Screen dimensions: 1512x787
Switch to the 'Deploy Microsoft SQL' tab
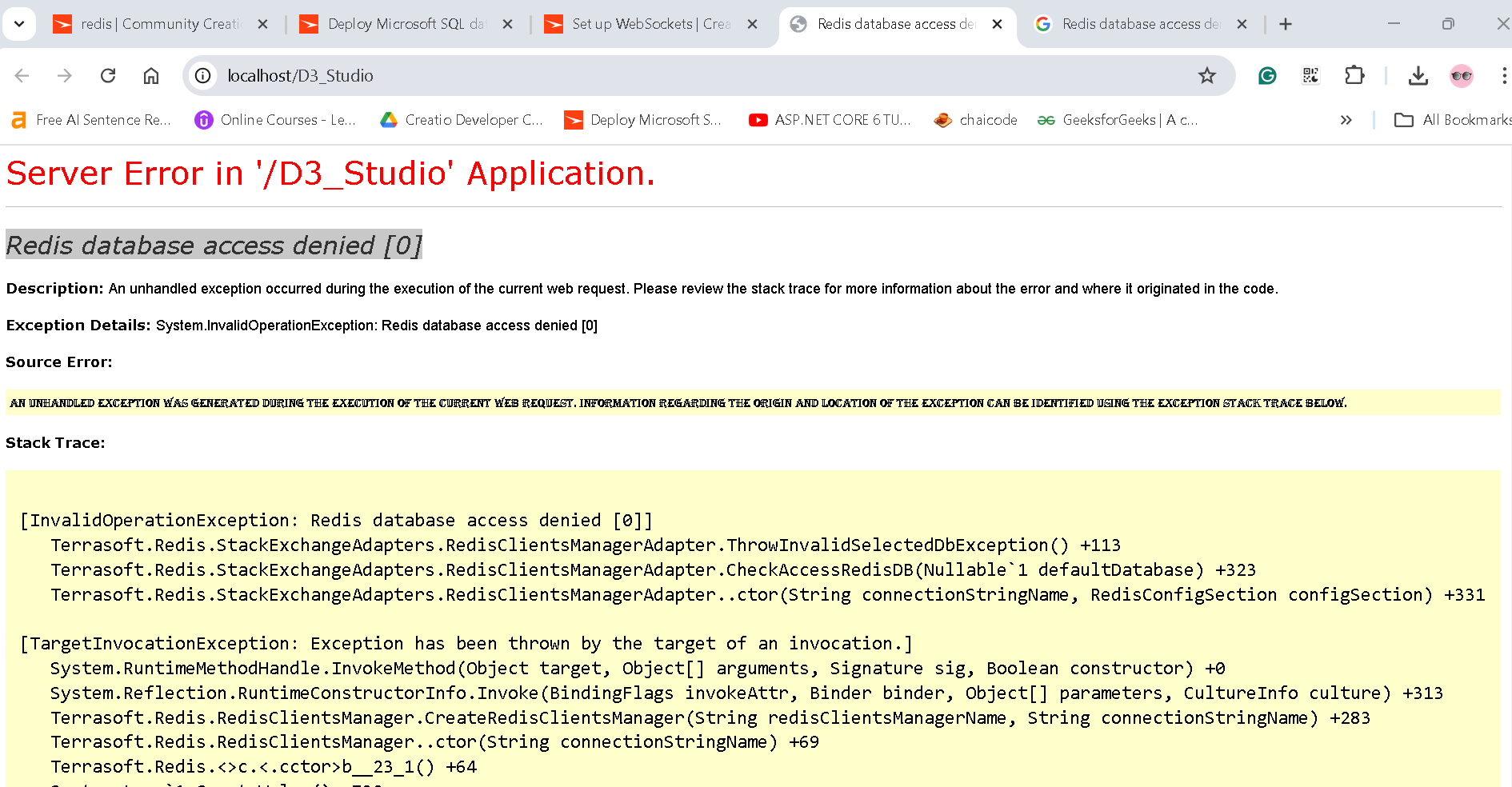point(406,24)
